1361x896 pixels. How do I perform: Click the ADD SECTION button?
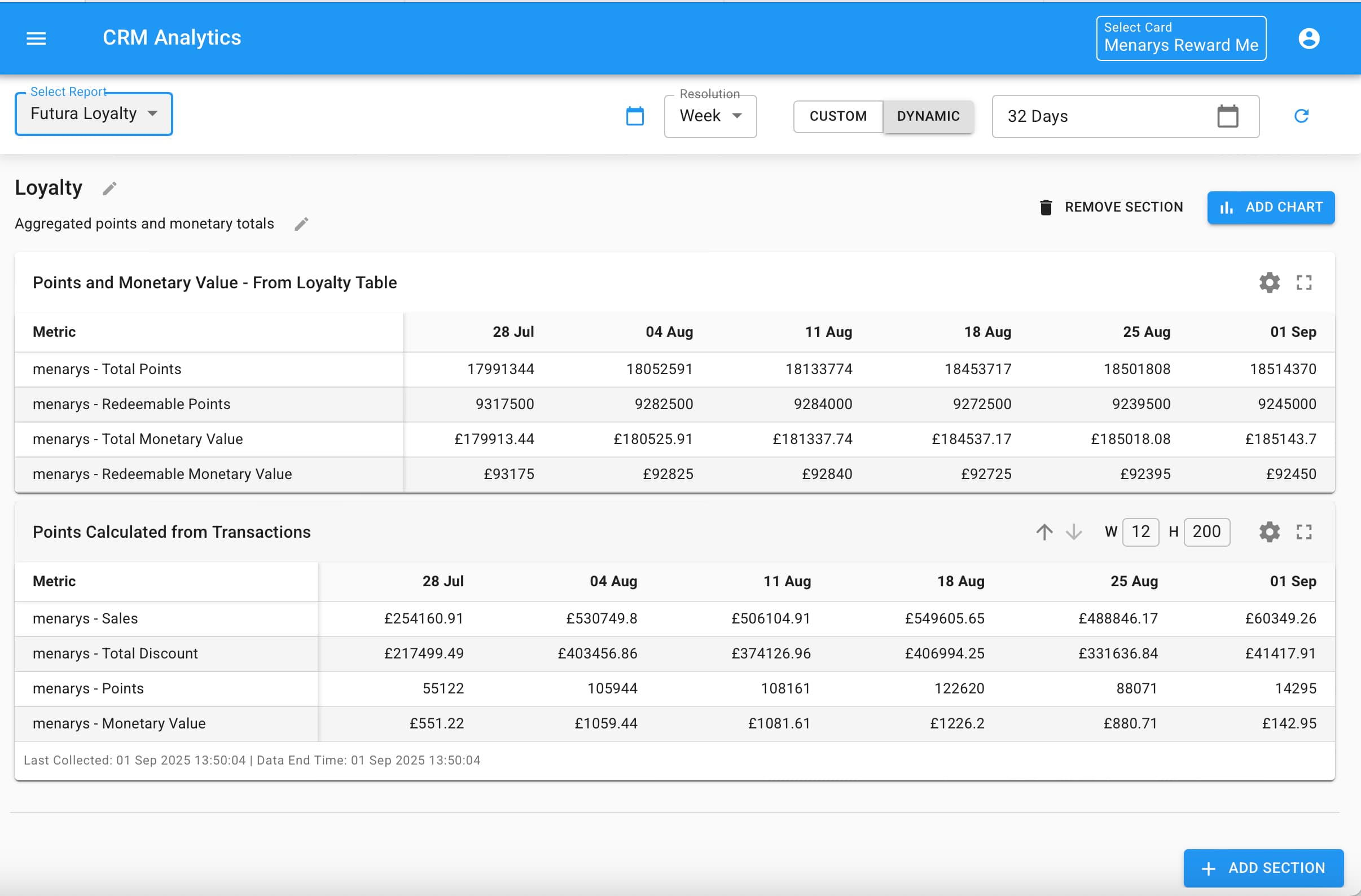(x=1262, y=867)
